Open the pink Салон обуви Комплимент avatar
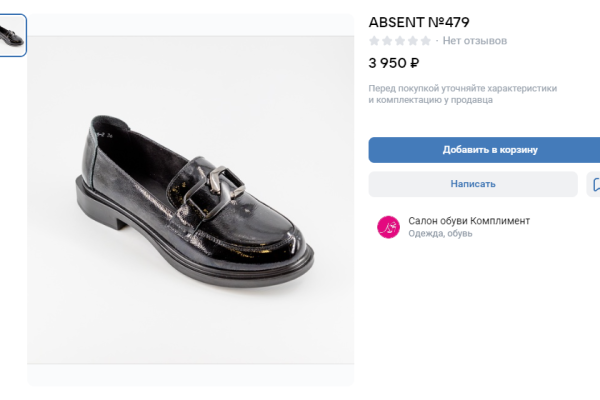The width and height of the screenshot is (600, 400). [x=387, y=227]
